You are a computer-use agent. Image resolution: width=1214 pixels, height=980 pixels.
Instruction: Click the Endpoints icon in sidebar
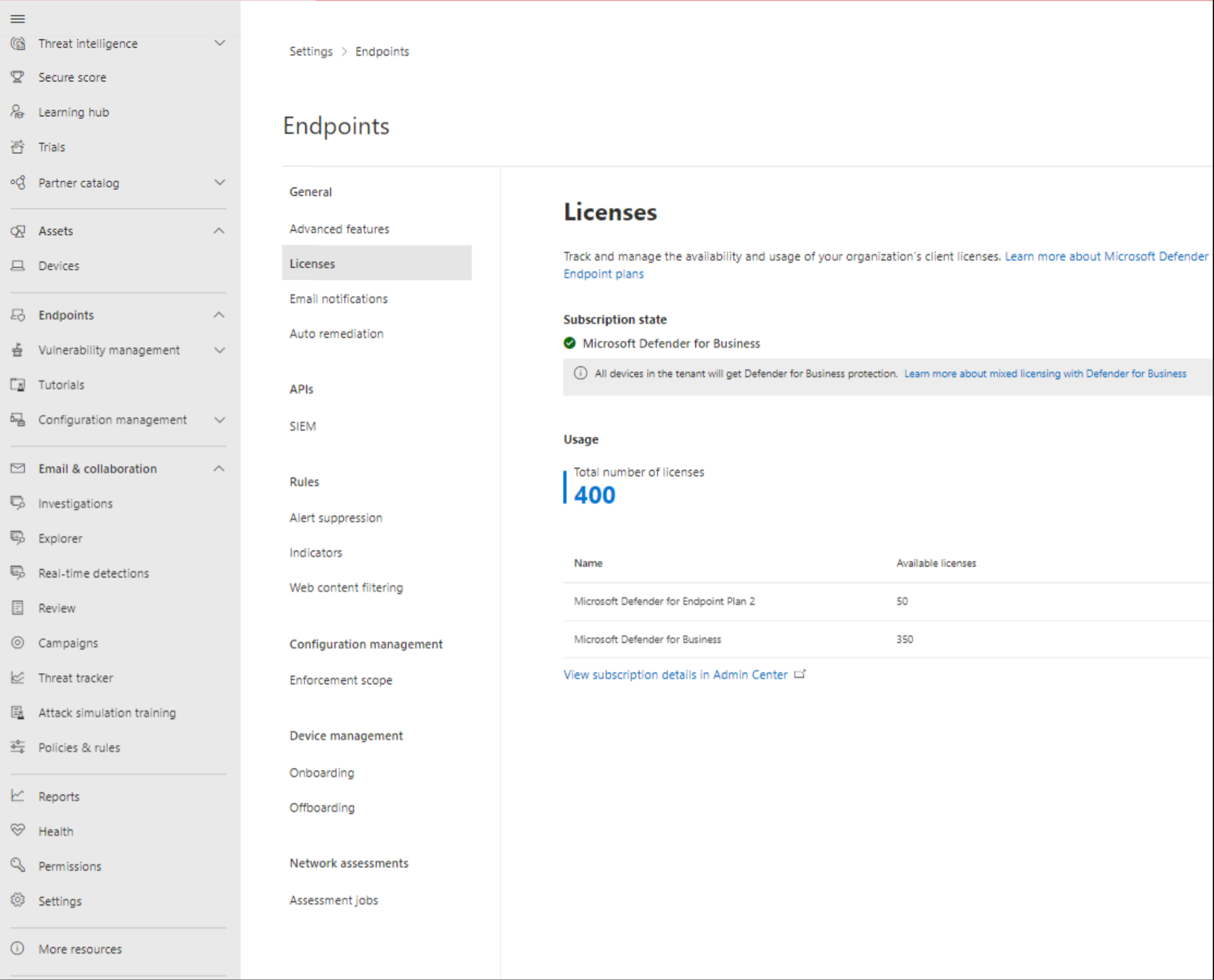(18, 315)
